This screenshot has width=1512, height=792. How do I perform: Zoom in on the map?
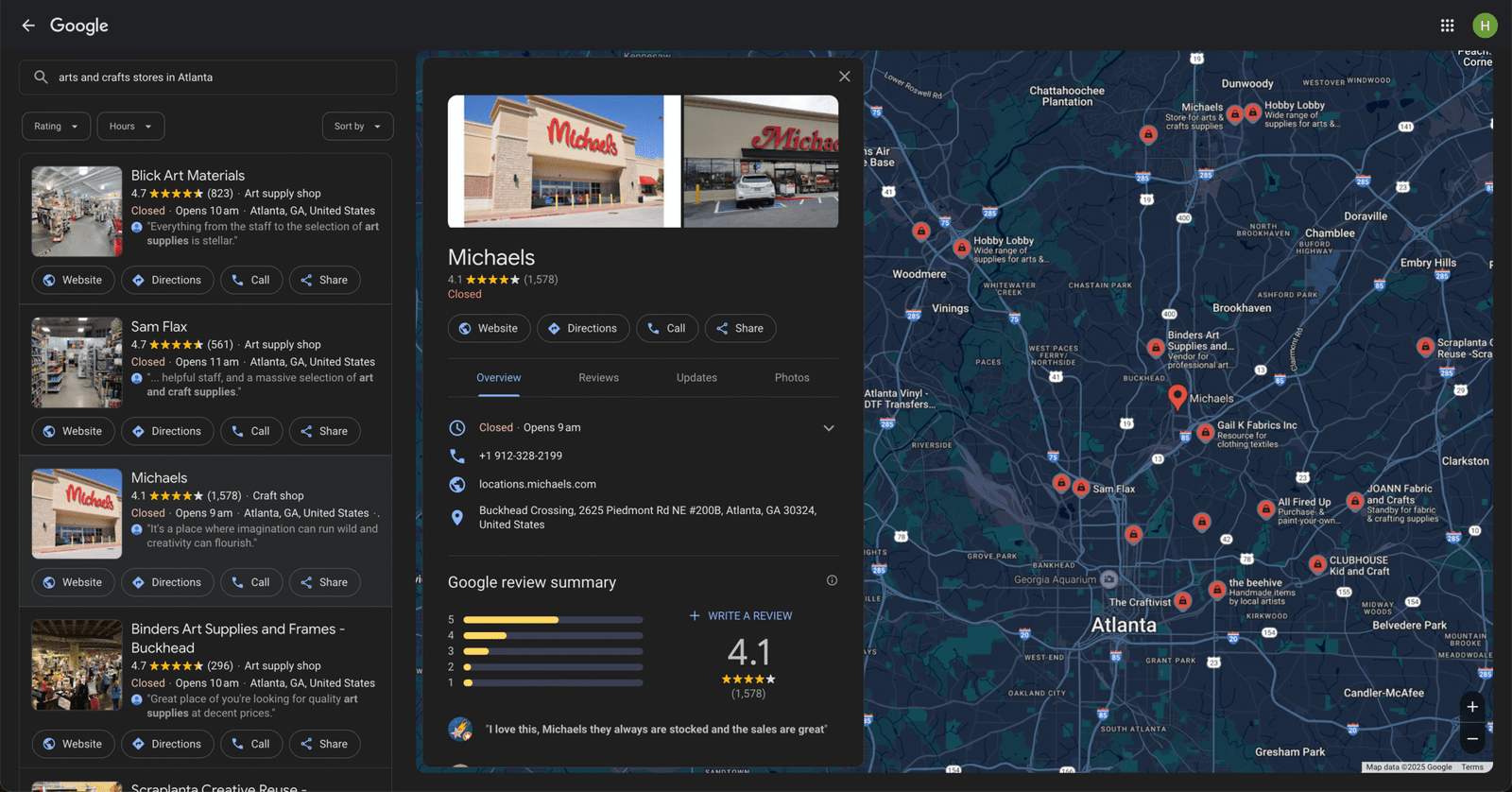click(1472, 707)
